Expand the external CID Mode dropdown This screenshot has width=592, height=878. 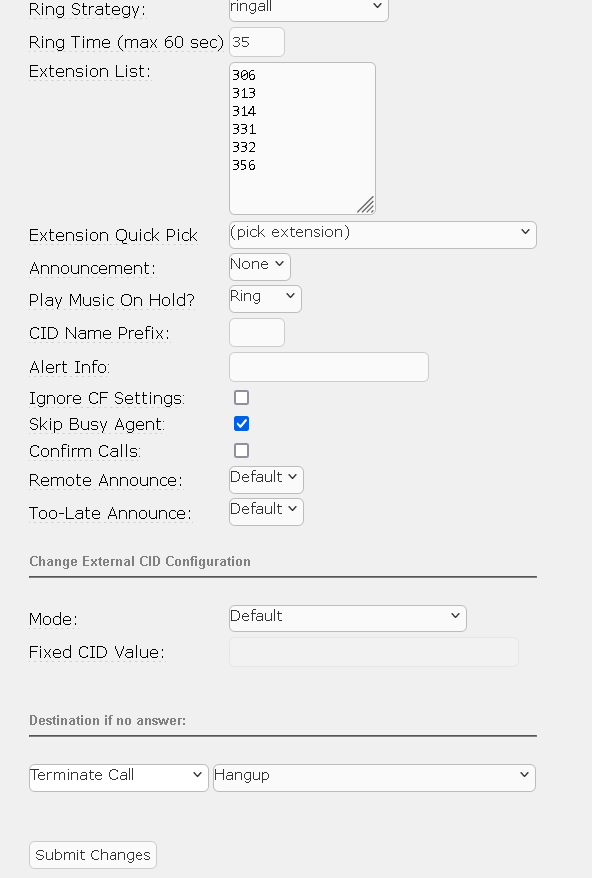(x=348, y=618)
